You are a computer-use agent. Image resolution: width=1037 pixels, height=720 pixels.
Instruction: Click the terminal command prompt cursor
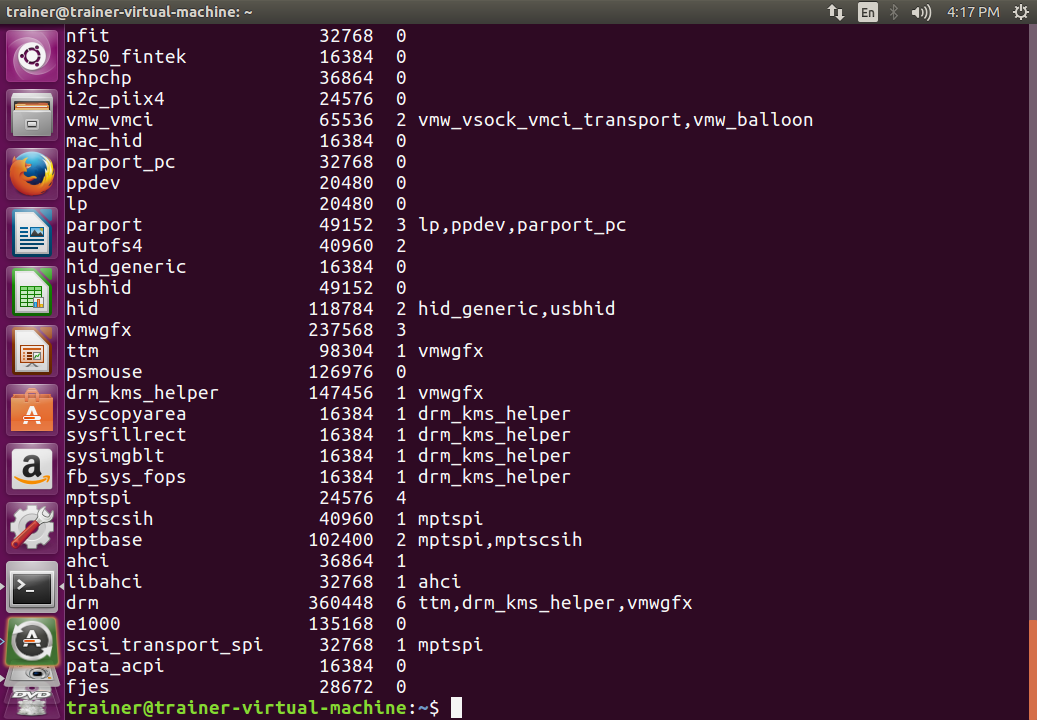coord(456,708)
